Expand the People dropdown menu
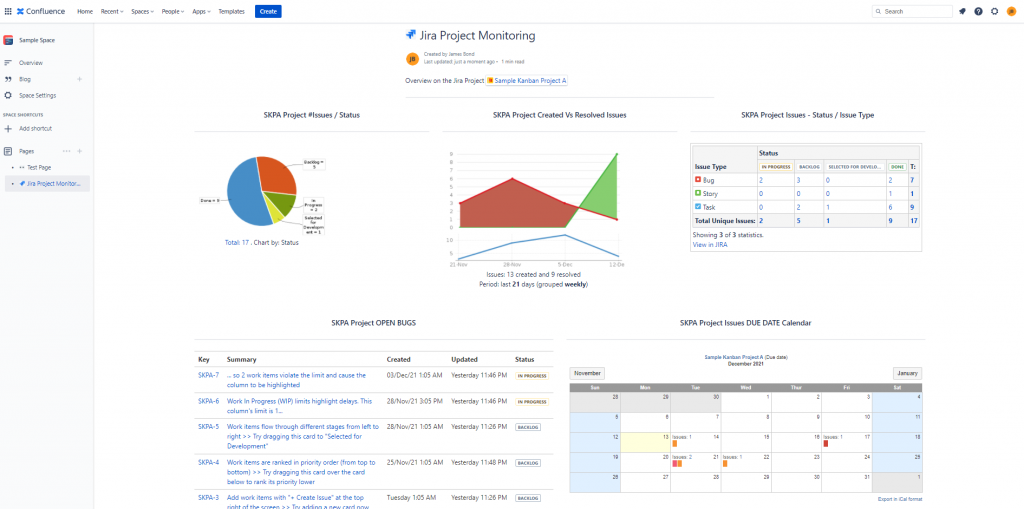This screenshot has height=509, width=1024. [x=173, y=11]
